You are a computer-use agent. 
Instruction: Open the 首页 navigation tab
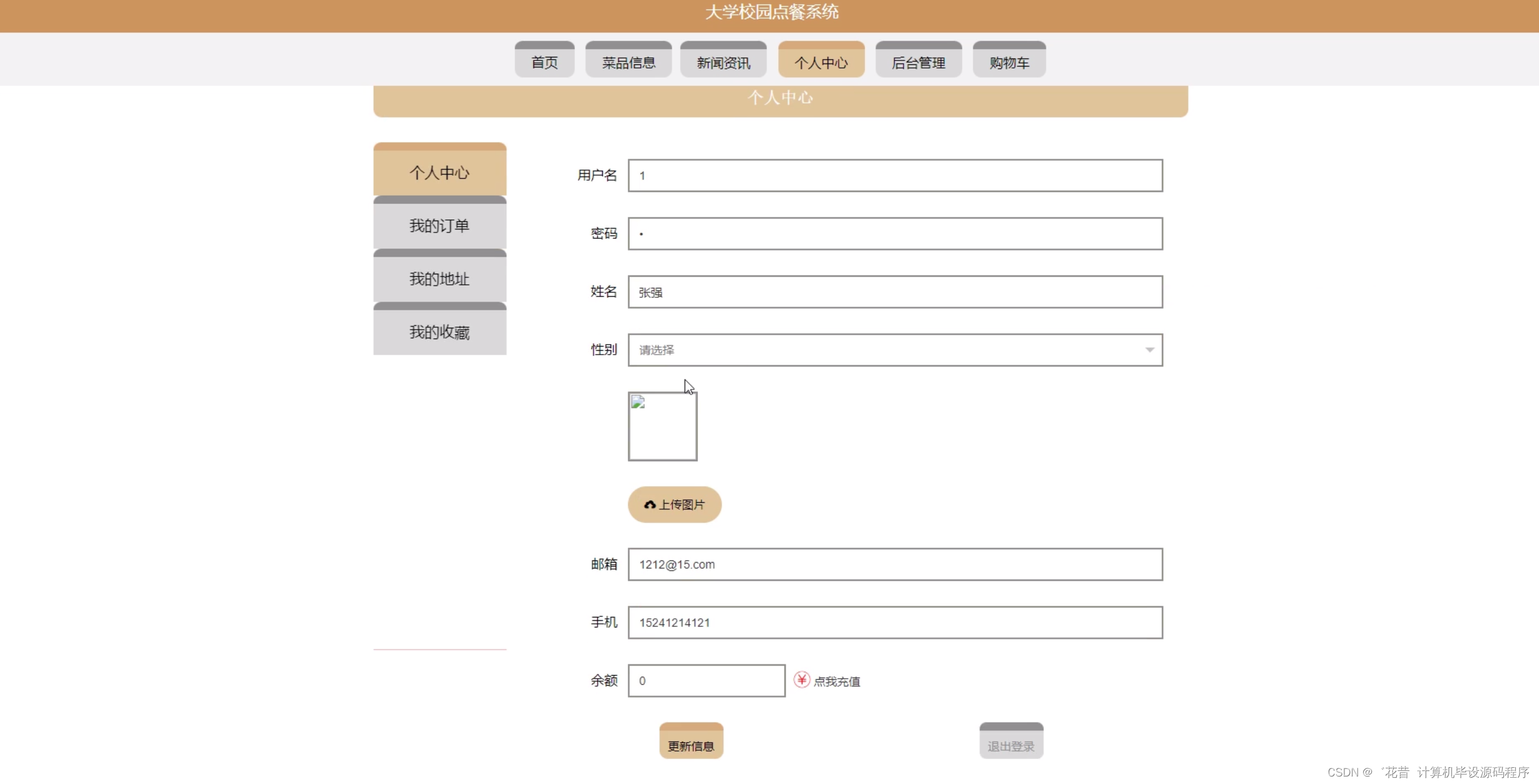tap(544, 62)
